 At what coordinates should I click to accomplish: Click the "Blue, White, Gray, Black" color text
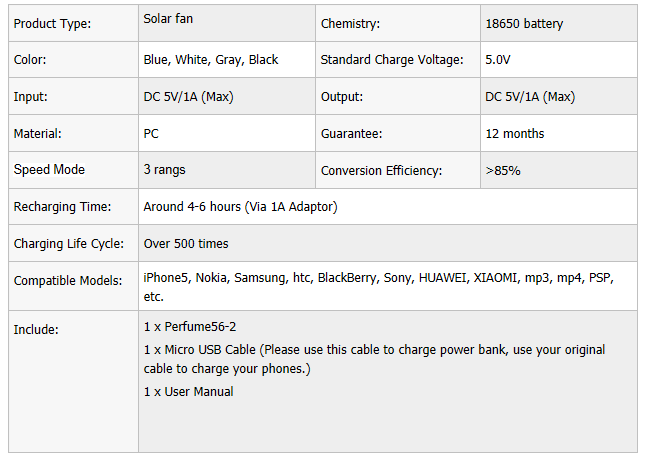(211, 60)
